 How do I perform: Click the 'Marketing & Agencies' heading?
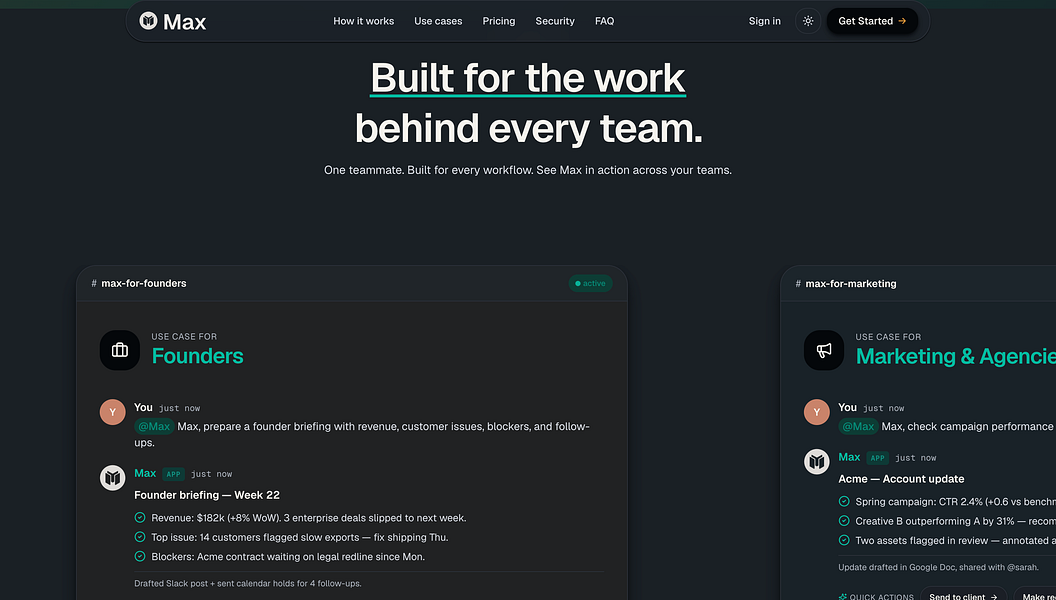tap(956, 356)
